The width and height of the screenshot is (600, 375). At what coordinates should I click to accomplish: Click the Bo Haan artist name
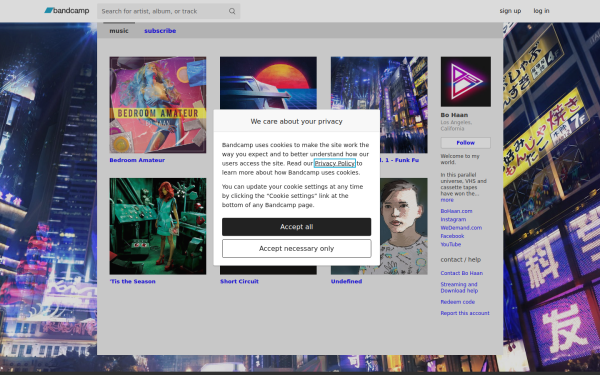tap(454, 115)
